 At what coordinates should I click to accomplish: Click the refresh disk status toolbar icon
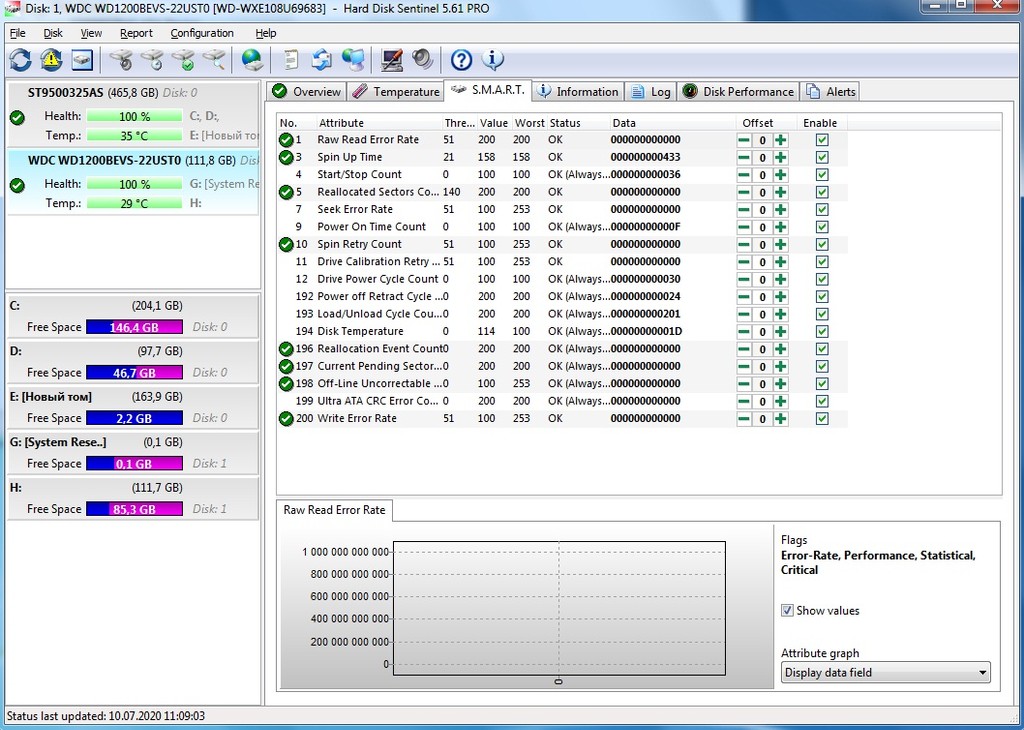pyautogui.click(x=20, y=60)
